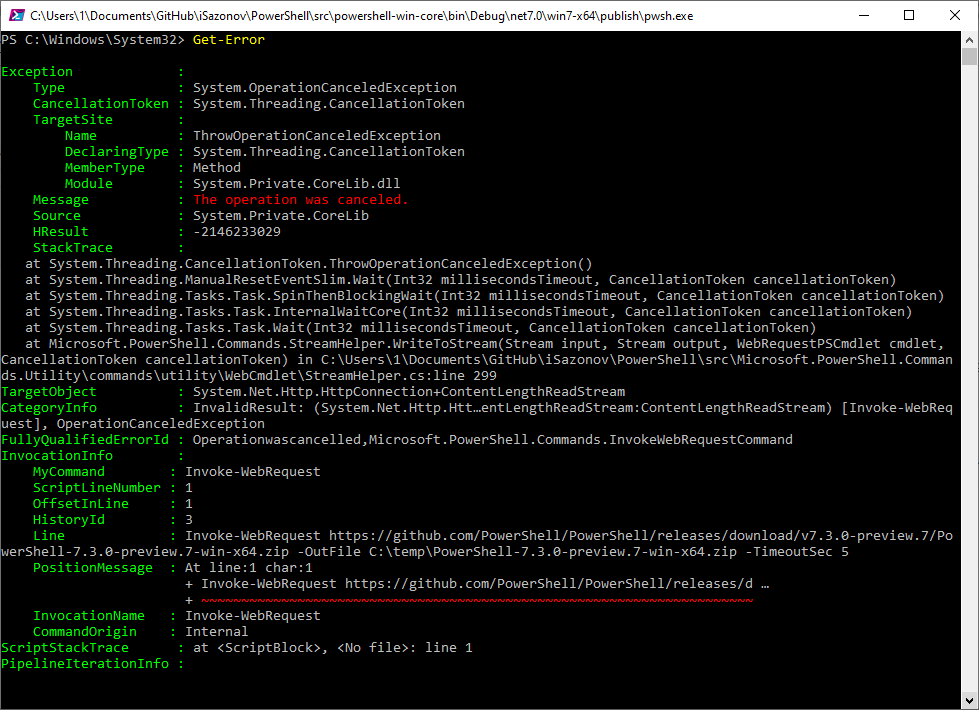Click System.OperationCanceledException type value
Viewport: 979px width, 710px height.
coord(325,87)
